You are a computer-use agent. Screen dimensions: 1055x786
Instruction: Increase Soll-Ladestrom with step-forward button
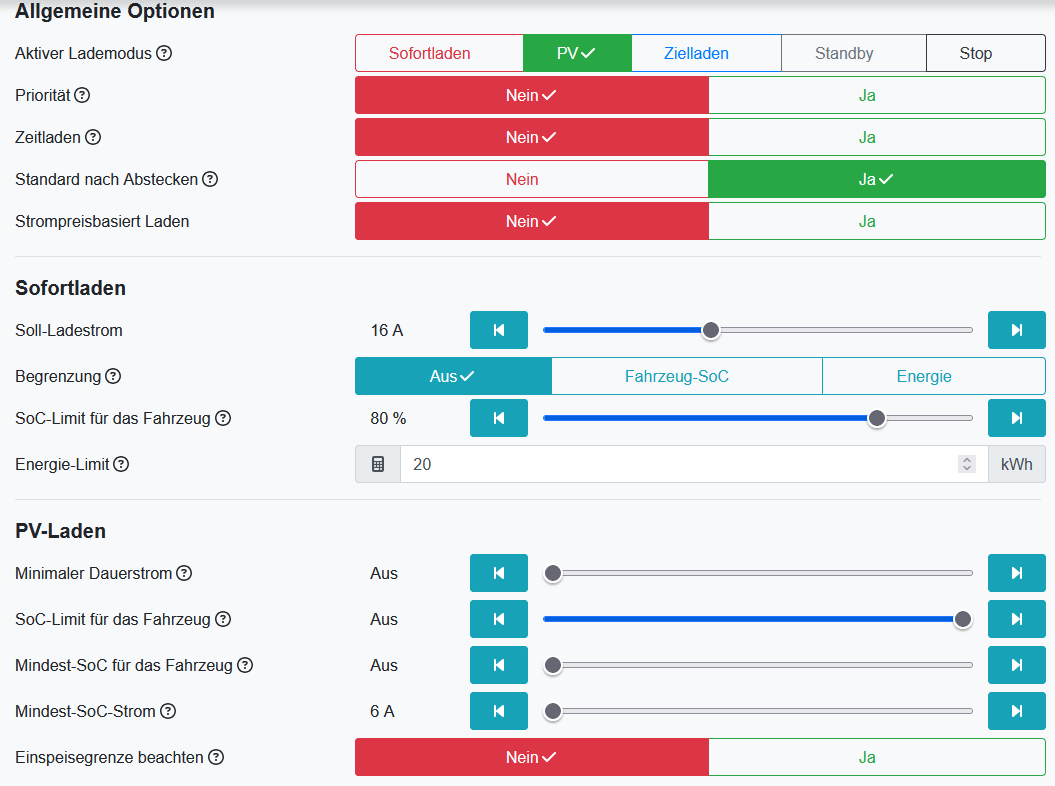pos(1017,330)
